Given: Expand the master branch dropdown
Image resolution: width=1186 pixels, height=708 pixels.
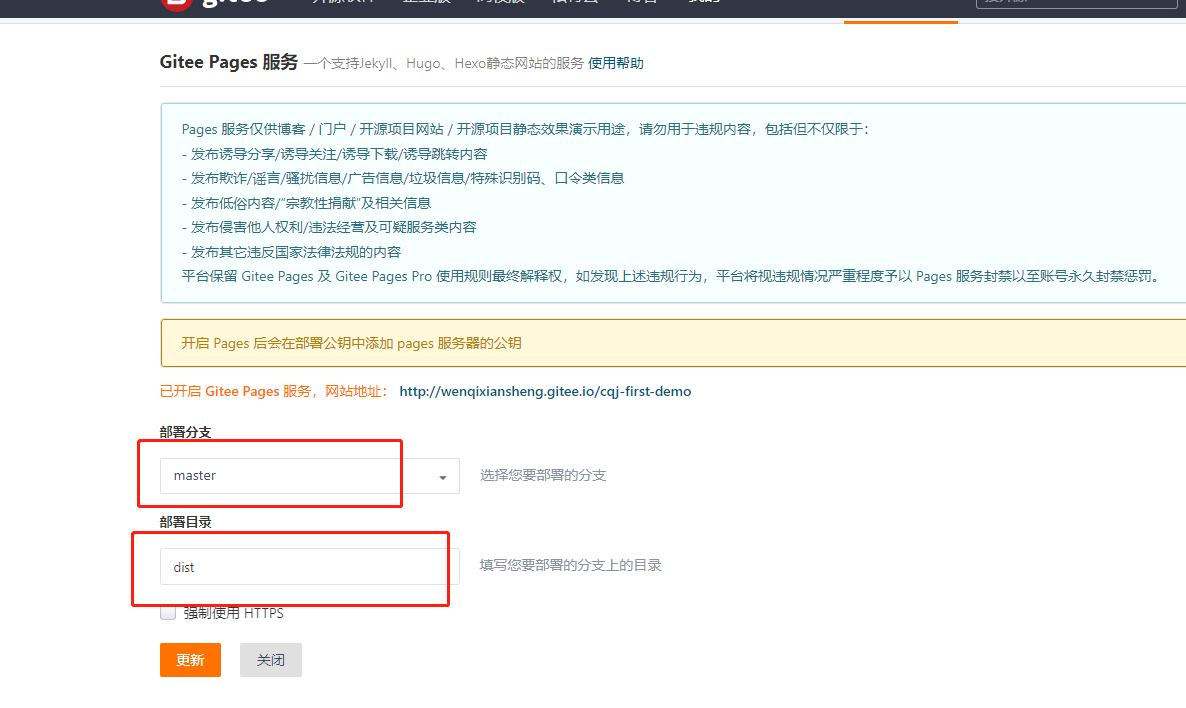Looking at the screenshot, I should (309, 476).
